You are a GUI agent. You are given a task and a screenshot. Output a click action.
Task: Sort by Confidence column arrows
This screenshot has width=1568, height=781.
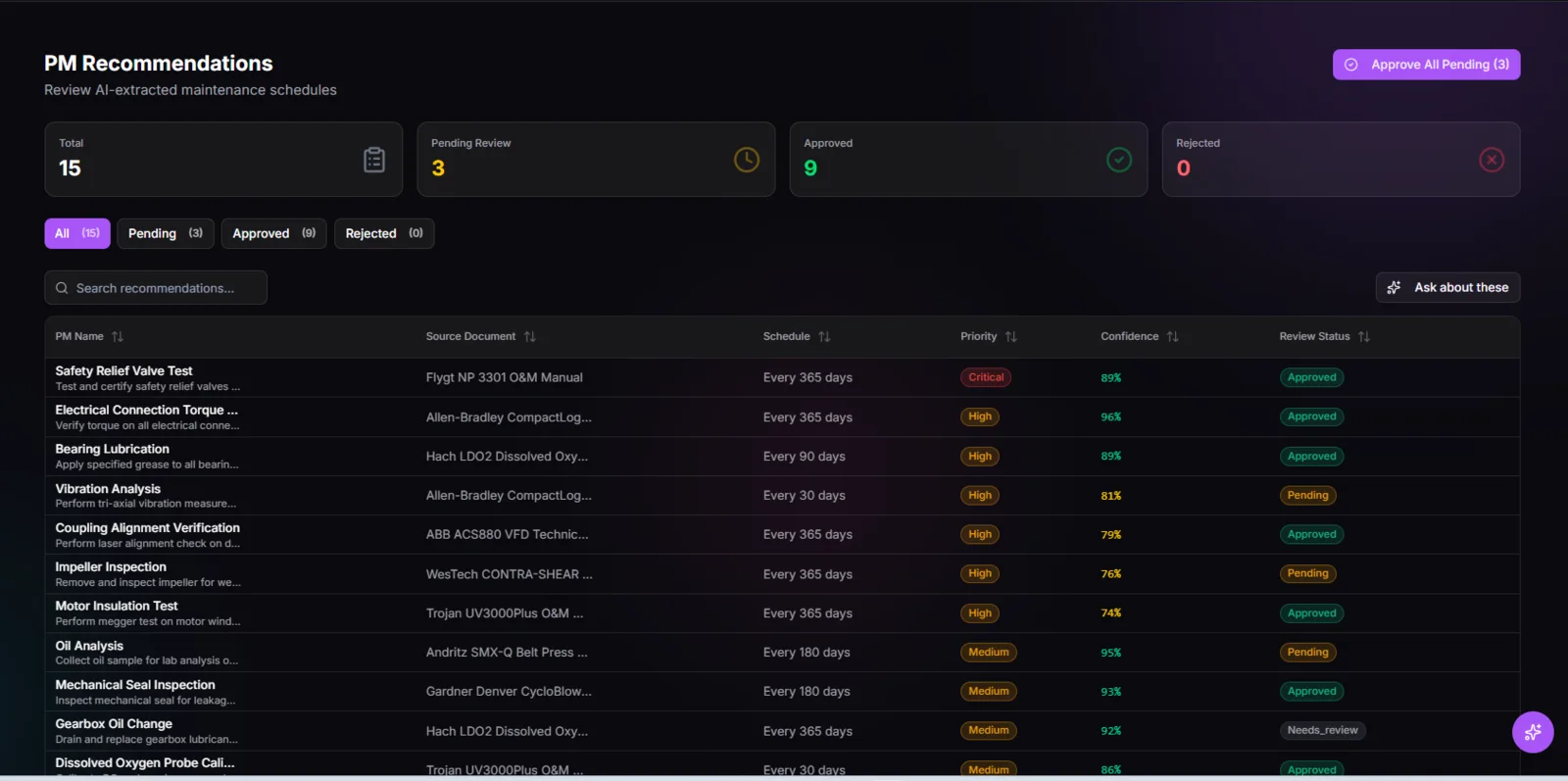pyautogui.click(x=1173, y=336)
